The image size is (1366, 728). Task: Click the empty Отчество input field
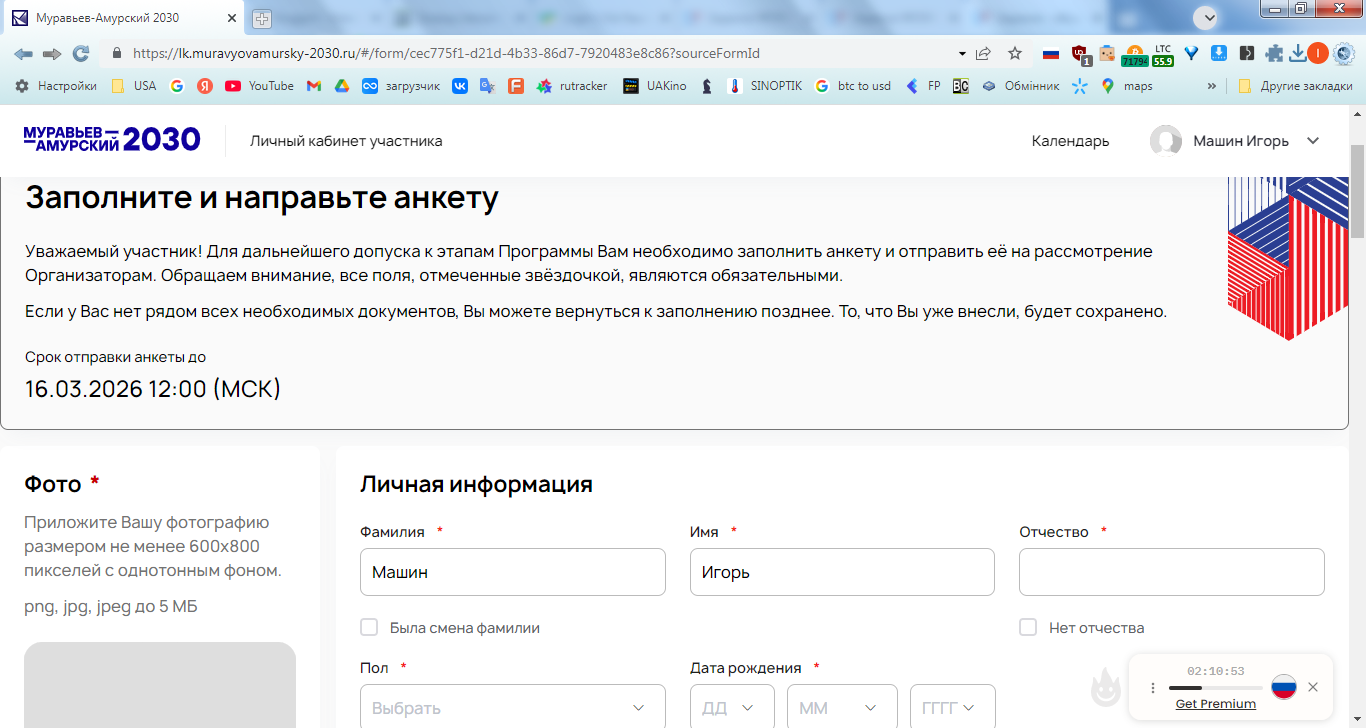click(1172, 572)
